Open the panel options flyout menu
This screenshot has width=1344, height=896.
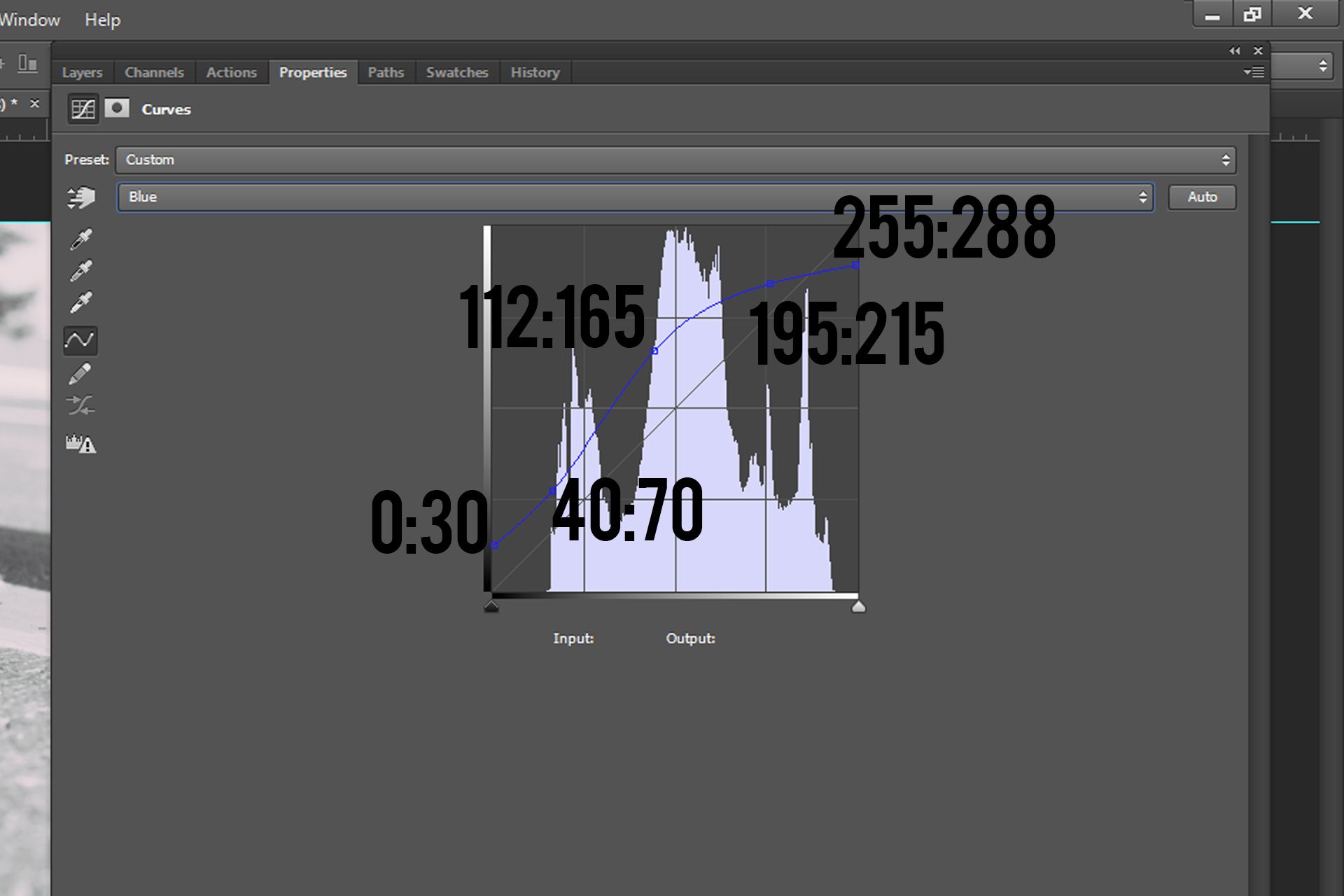pyautogui.click(x=1253, y=72)
